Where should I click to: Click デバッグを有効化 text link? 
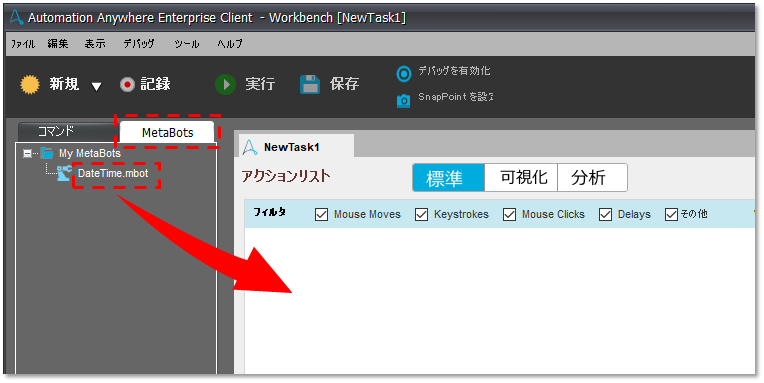pos(454,71)
